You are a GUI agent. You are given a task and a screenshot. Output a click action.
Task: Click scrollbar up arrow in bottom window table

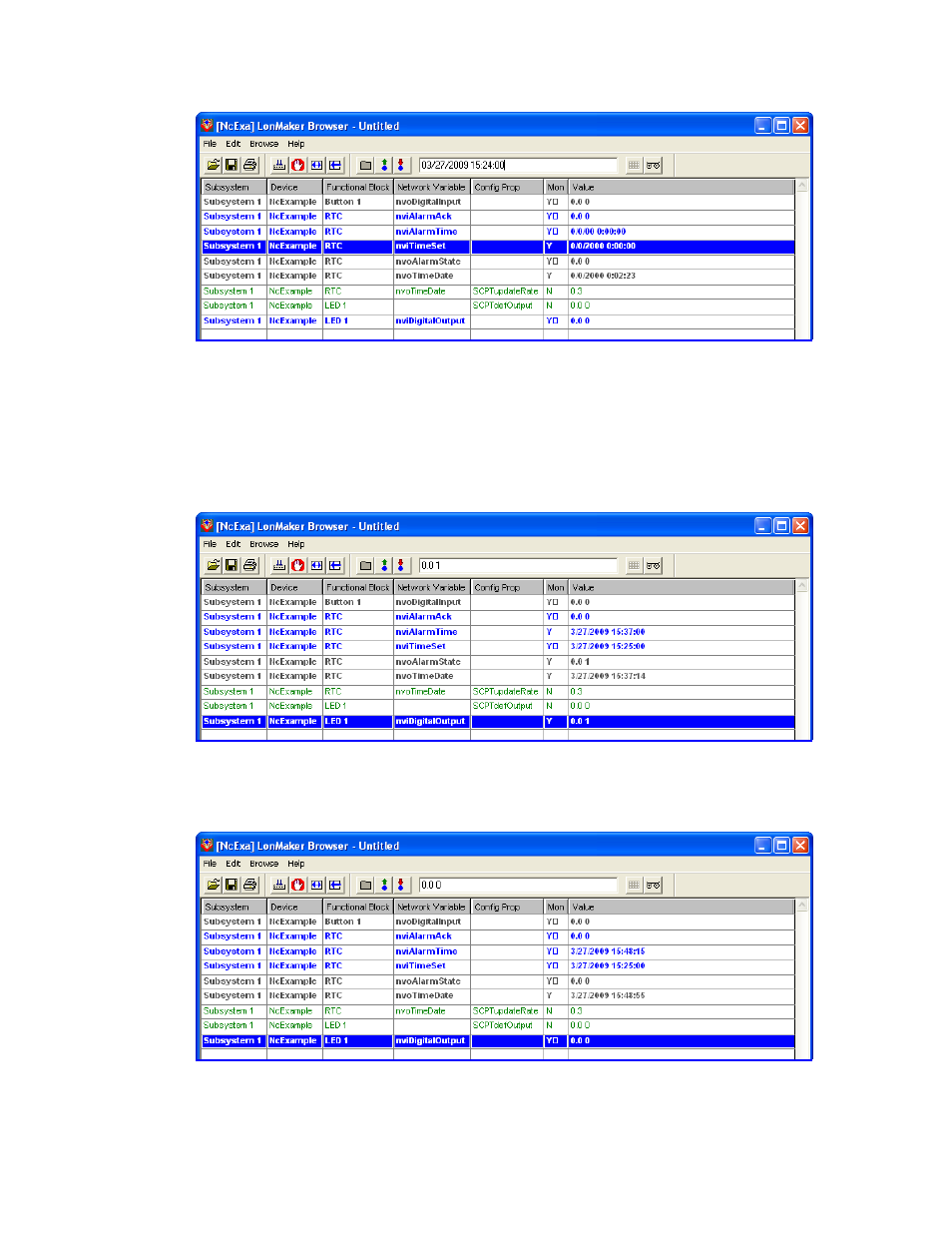[x=802, y=906]
